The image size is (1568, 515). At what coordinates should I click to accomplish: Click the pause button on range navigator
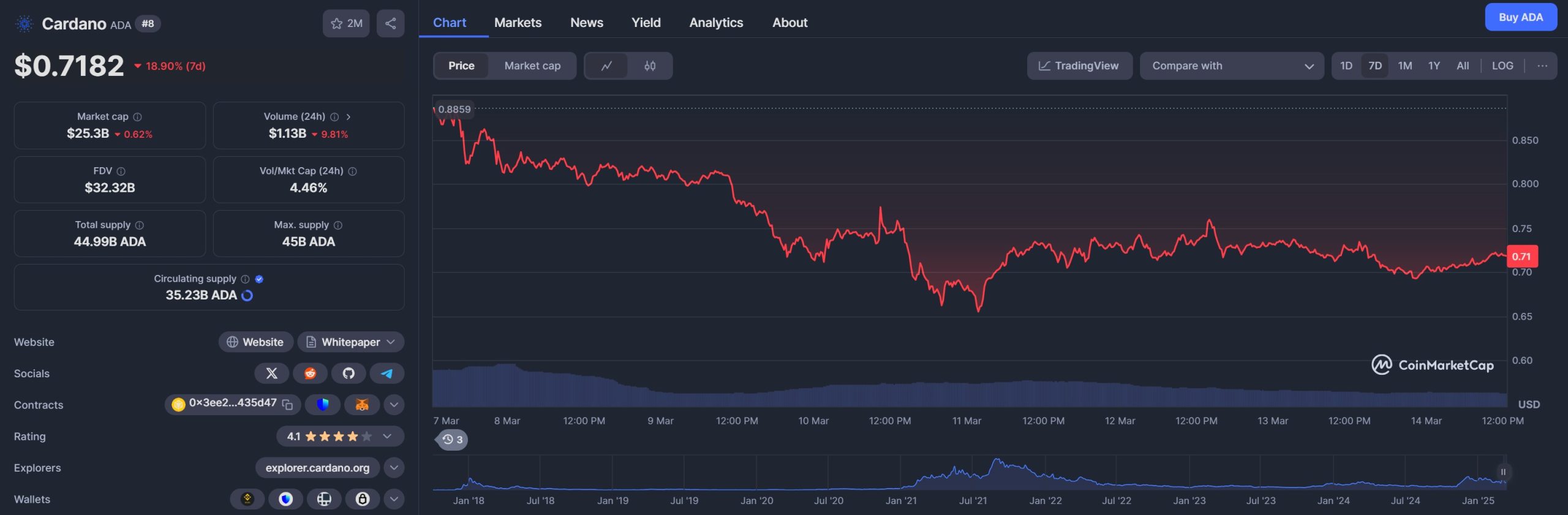coord(1503,472)
